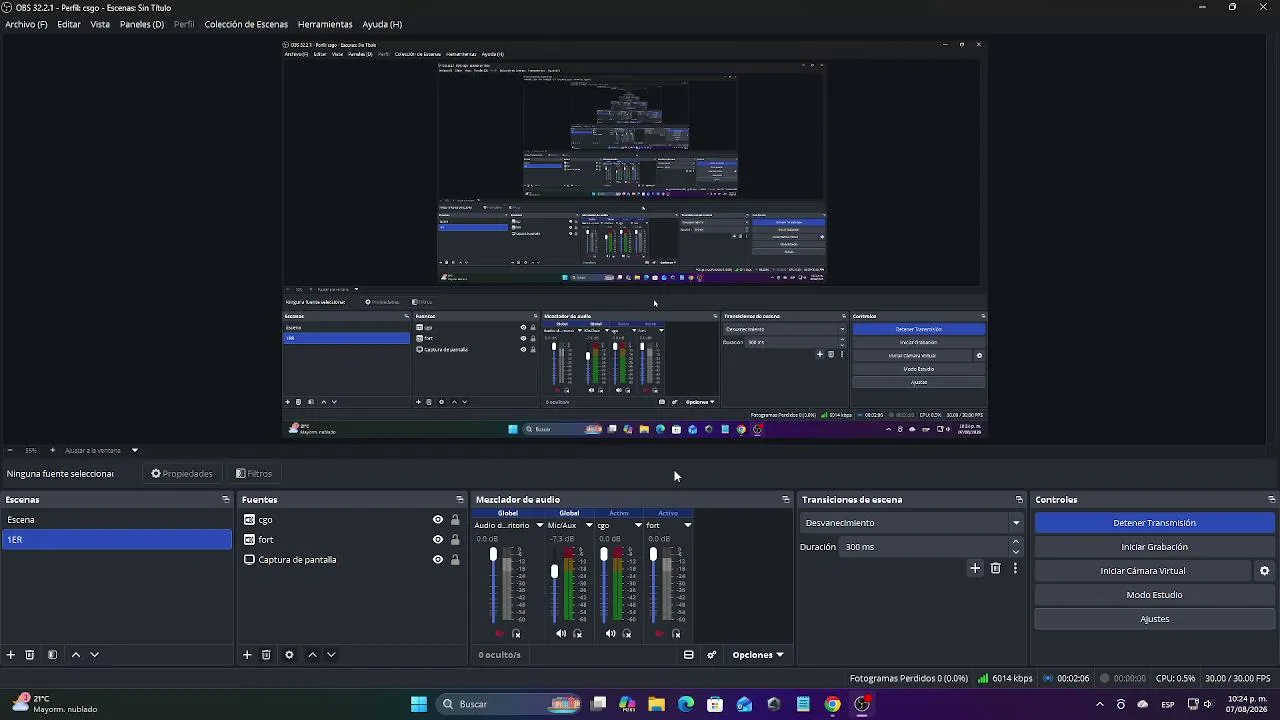
Task: Open Ajustes settings button
Action: [x=1154, y=619]
